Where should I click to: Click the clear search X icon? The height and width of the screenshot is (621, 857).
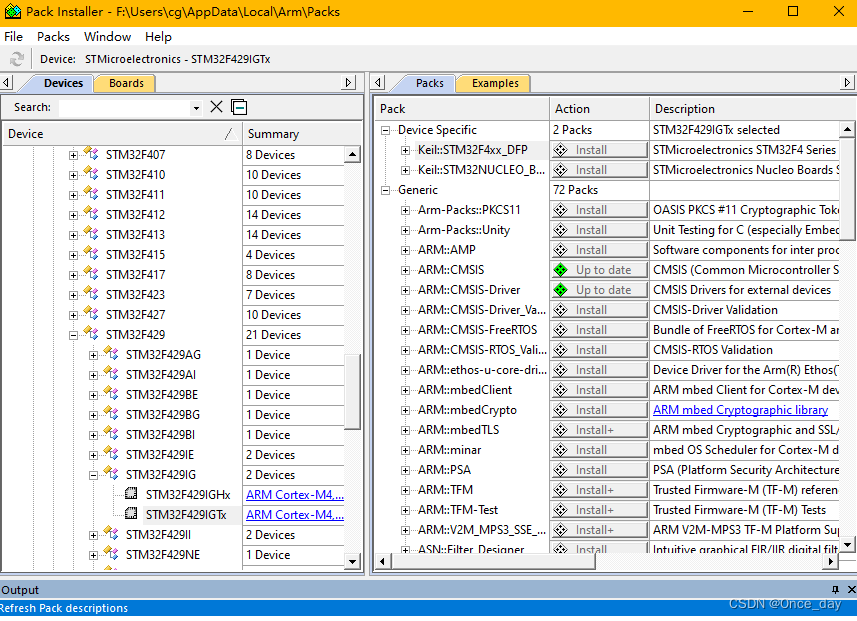[x=216, y=106]
